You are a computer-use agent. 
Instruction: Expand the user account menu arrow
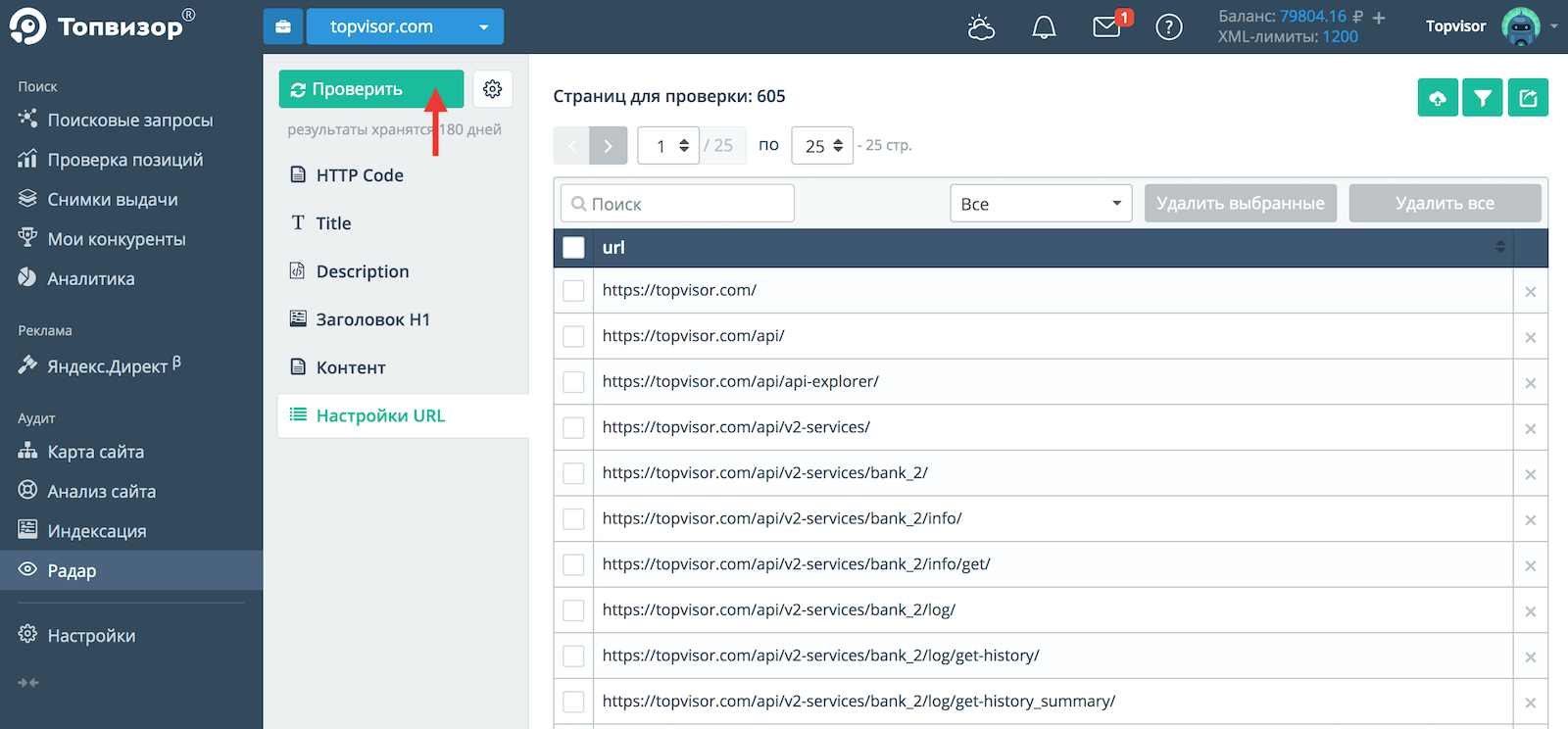coord(1554,26)
